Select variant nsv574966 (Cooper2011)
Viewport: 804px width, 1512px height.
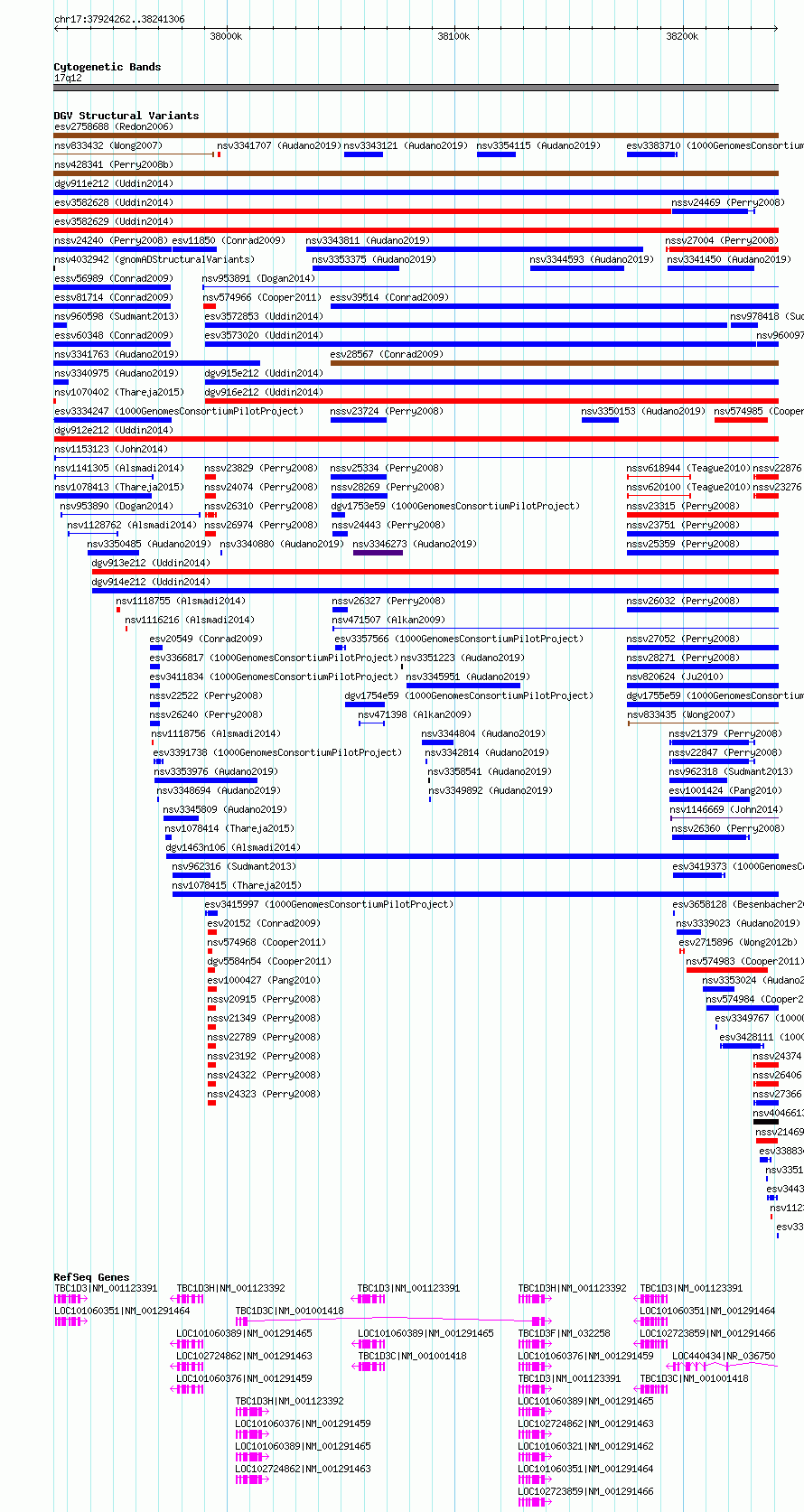tap(262, 297)
